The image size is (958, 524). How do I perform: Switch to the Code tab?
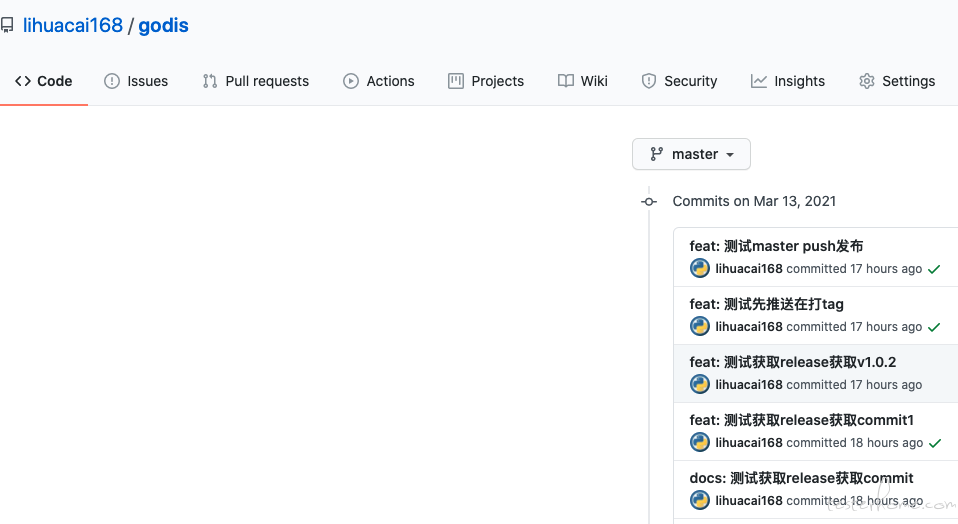pos(44,81)
